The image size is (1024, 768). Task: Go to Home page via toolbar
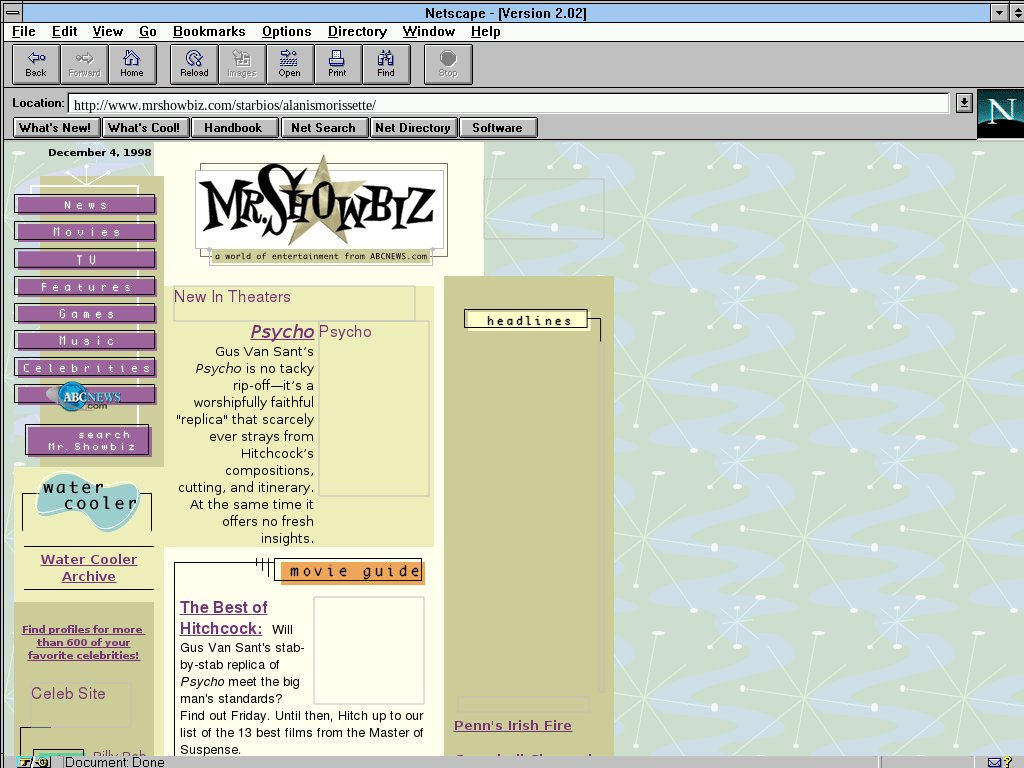pyautogui.click(x=132, y=64)
